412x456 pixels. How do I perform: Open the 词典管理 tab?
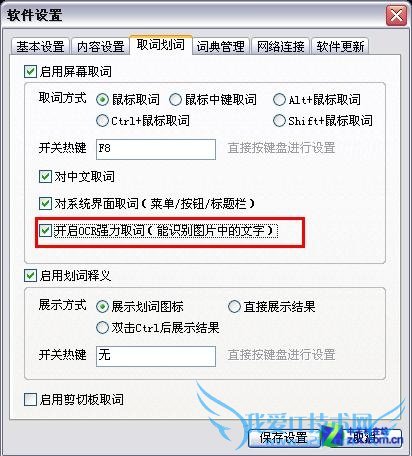tap(220, 46)
